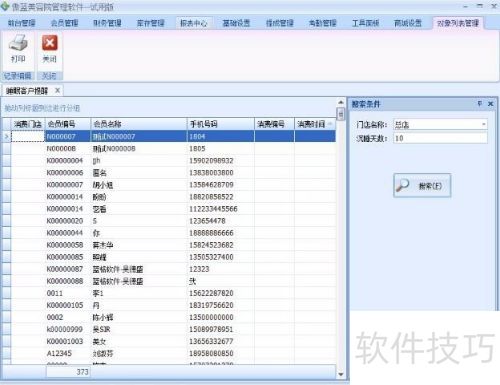Click member name 吴SIR
The height and width of the screenshot is (385, 500).
[x=102, y=329]
